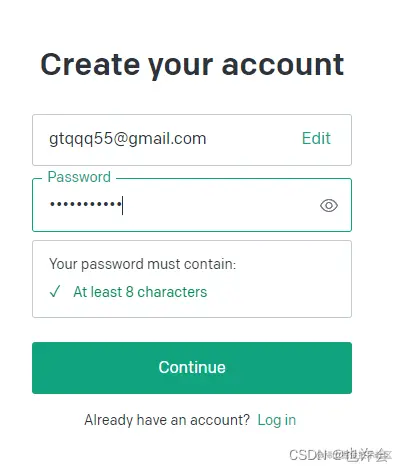Click the green checkmark beside At least 8 characters
The width and height of the screenshot is (404, 472).
point(55,291)
